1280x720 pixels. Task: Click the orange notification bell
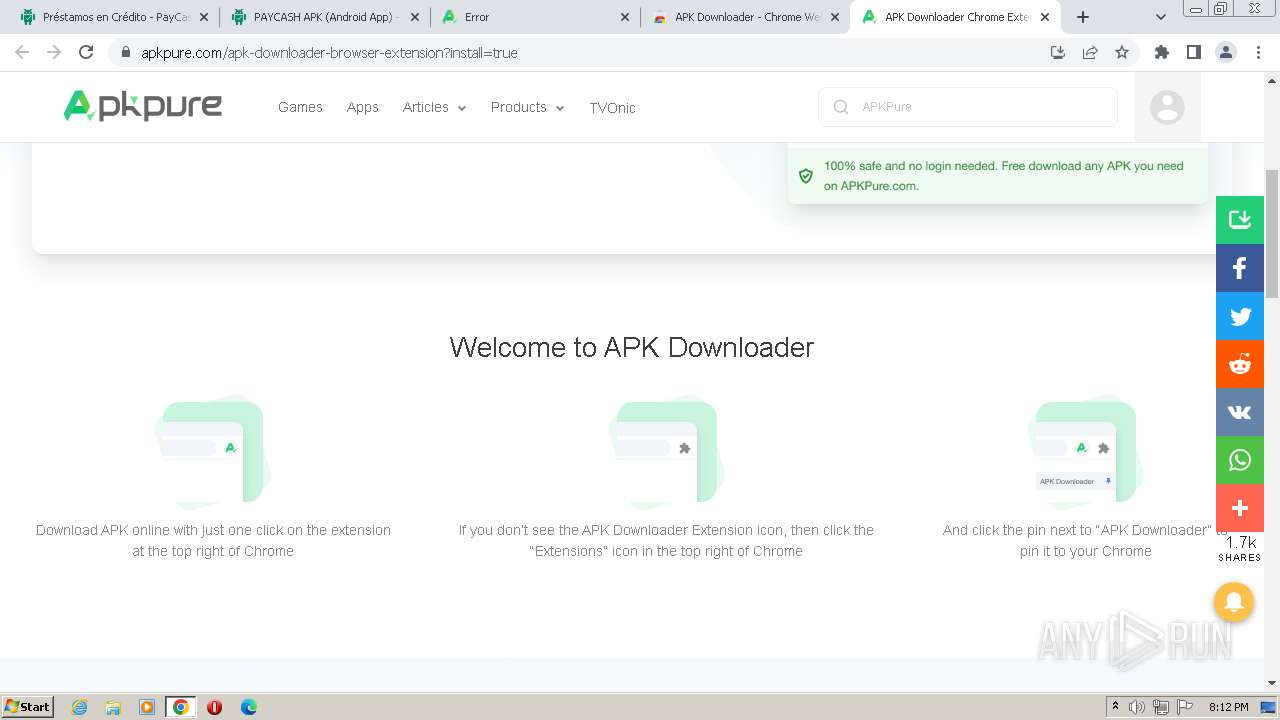[x=1234, y=602]
